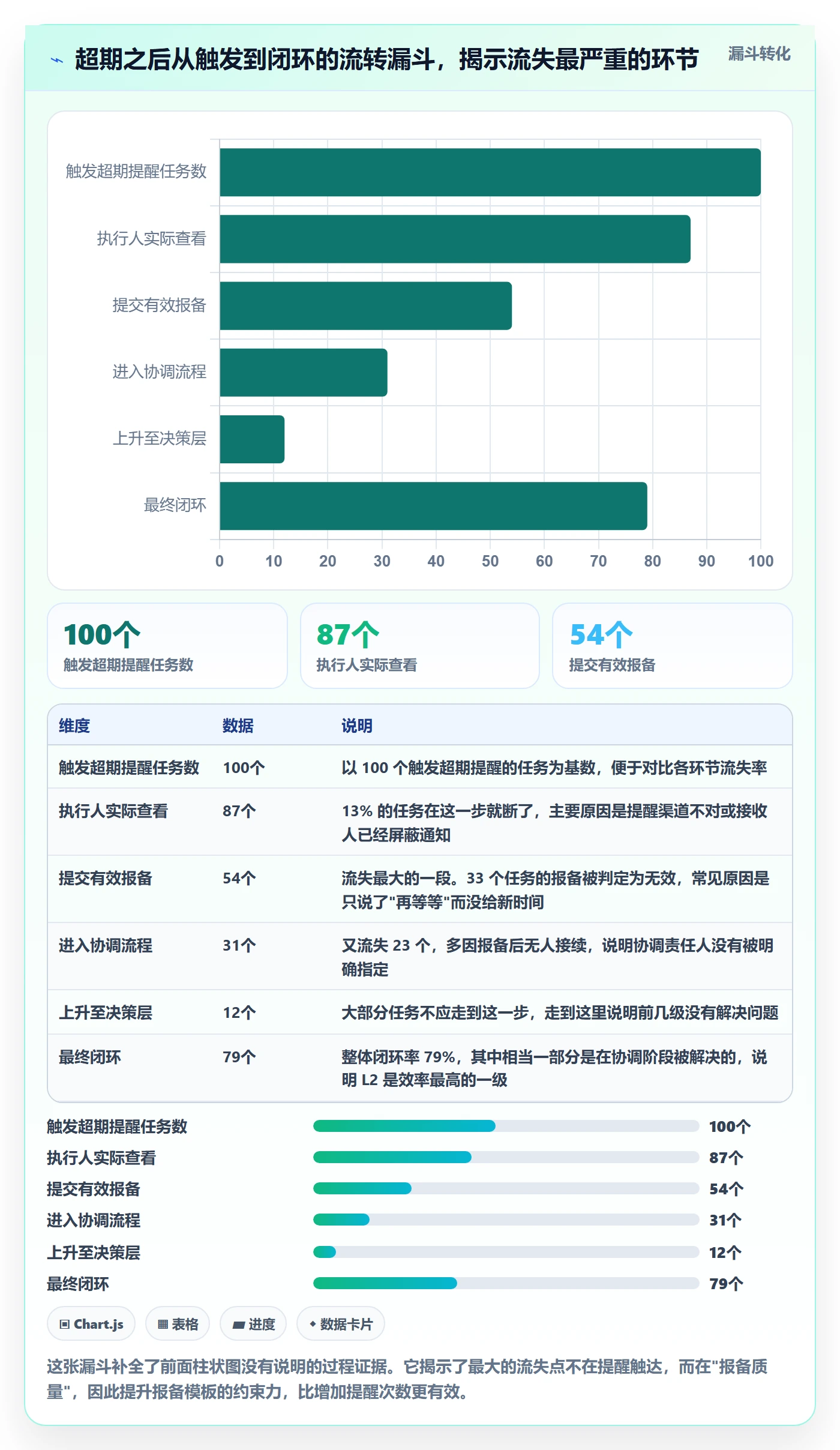Click the 上升至决策层 progress bar
The width and height of the screenshot is (840, 1450).
506,1252
